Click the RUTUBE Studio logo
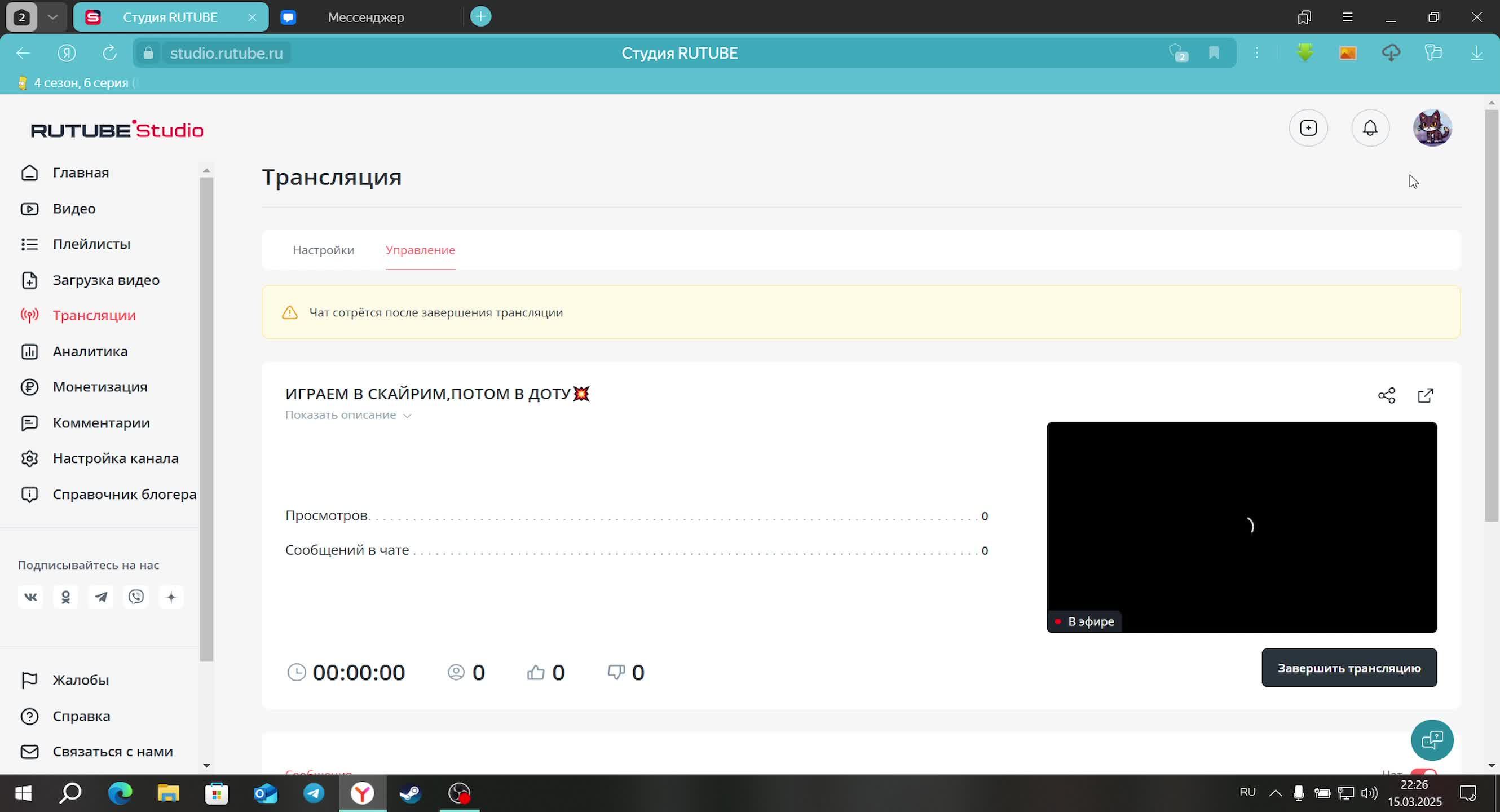The image size is (1500, 812). pyautogui.click(x=117, y=130)
